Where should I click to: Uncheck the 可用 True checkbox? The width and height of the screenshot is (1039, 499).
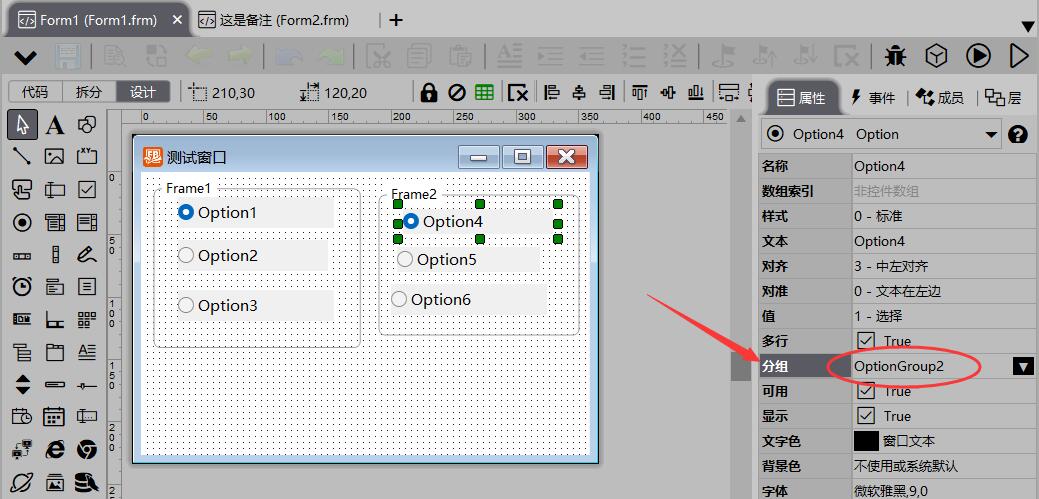[866, 391]
